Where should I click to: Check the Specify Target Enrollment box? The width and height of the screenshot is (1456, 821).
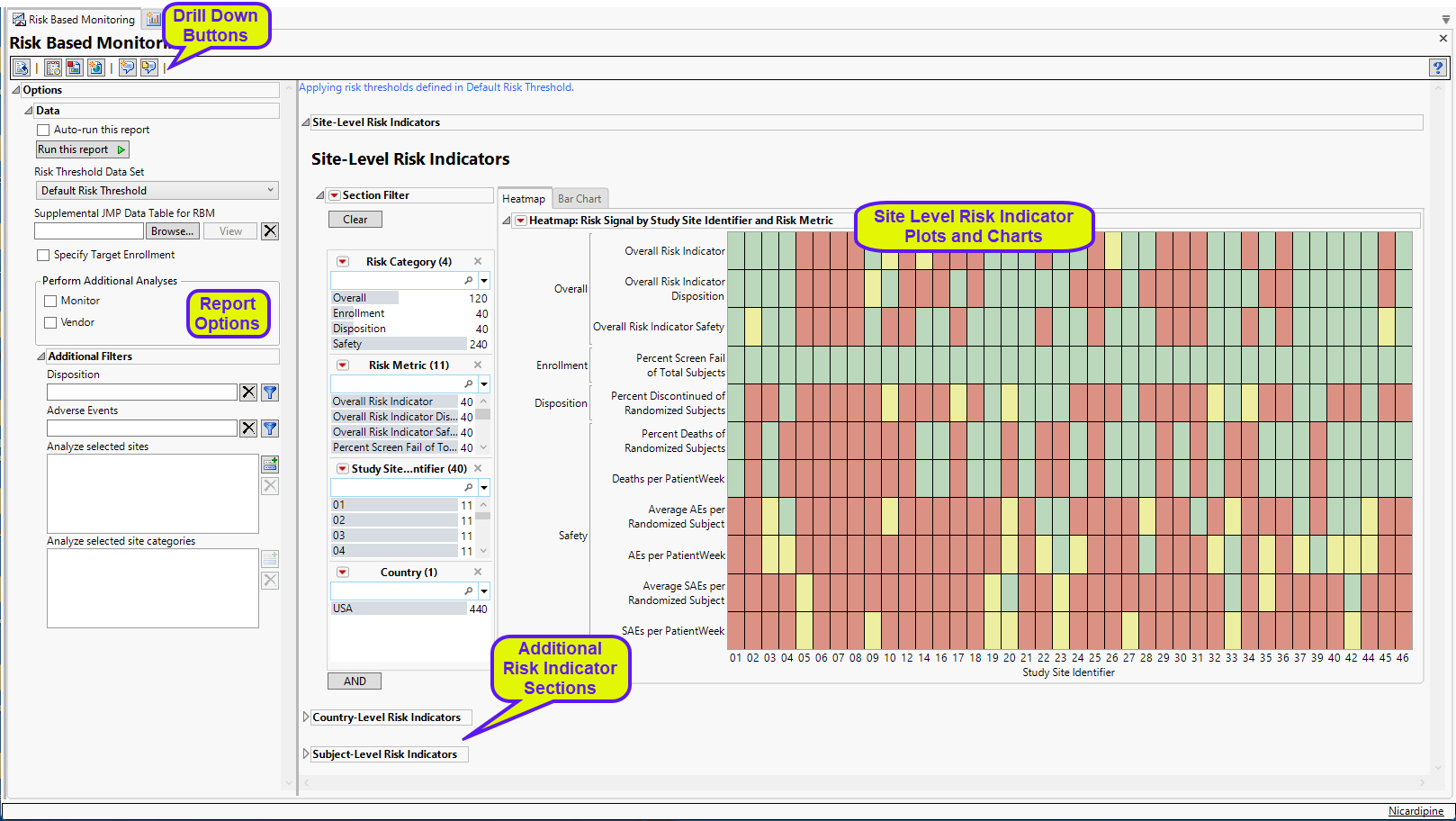click(x=43, y=255)
